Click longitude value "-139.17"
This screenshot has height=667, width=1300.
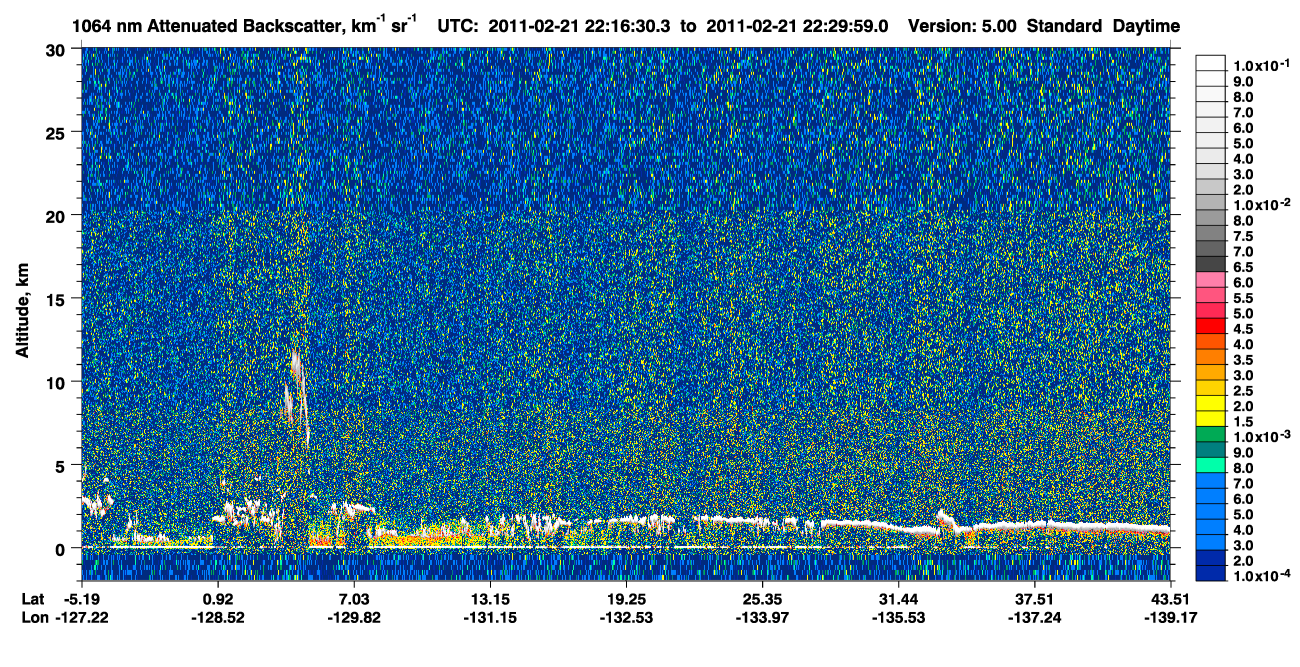tap(1170, 617)
